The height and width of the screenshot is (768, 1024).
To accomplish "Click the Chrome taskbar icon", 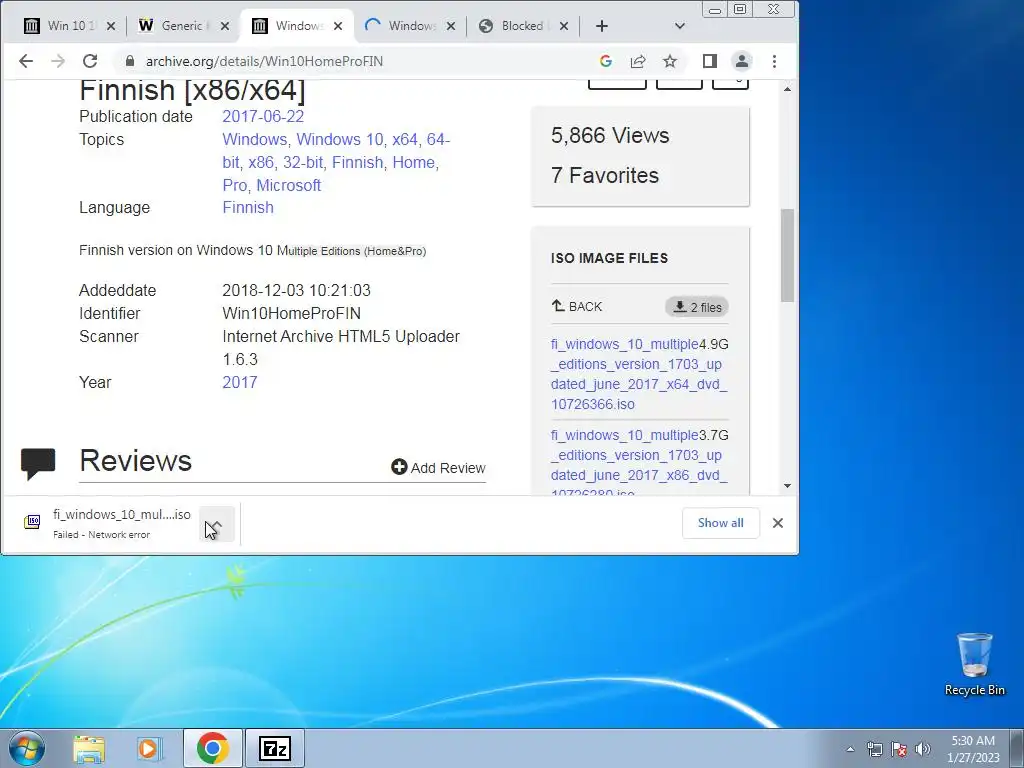I will [x=212, y=748].
